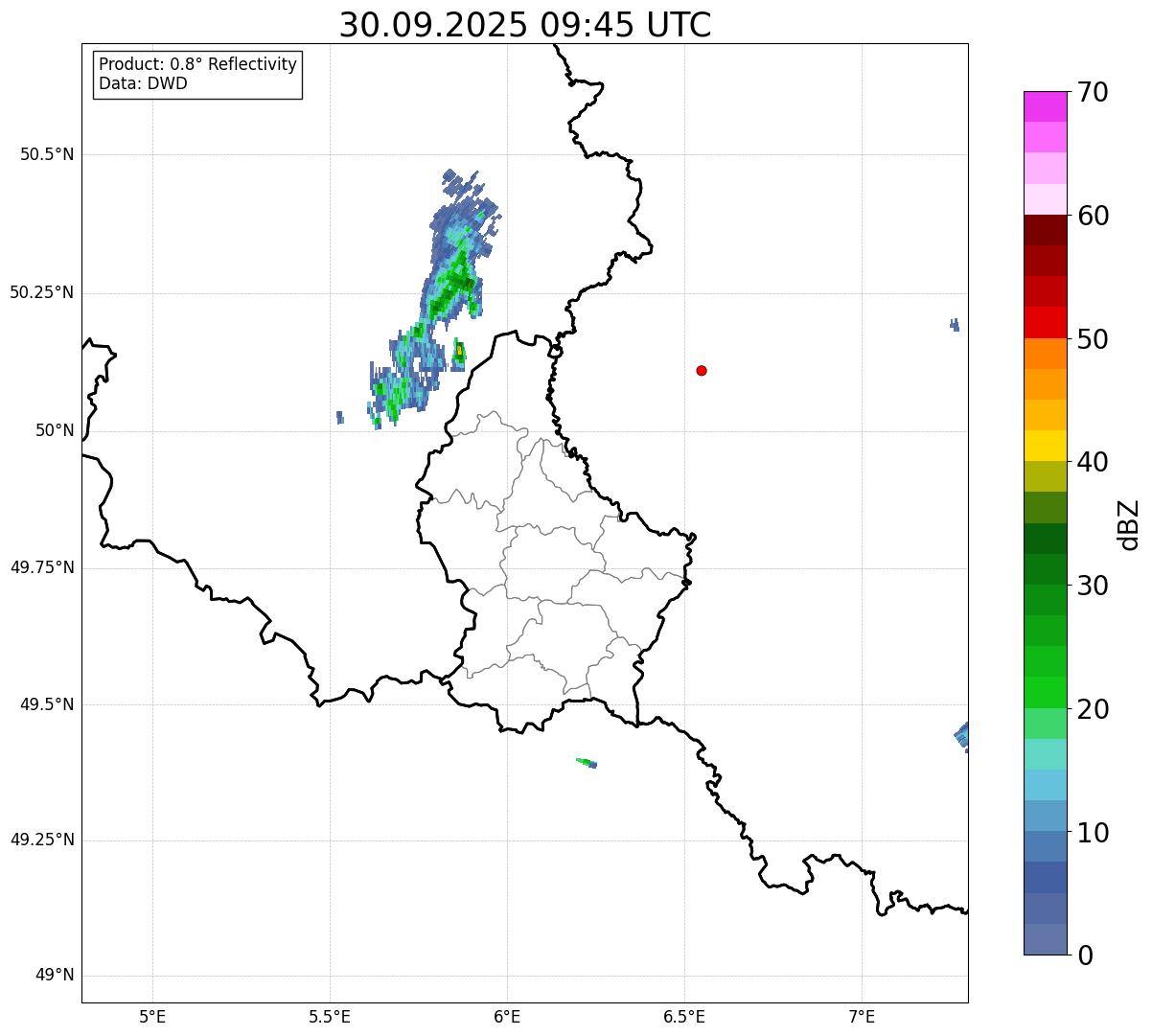Click the 5.5°E longitude label
The image size is (1152, 1036).
click(x=330, y=1016)
